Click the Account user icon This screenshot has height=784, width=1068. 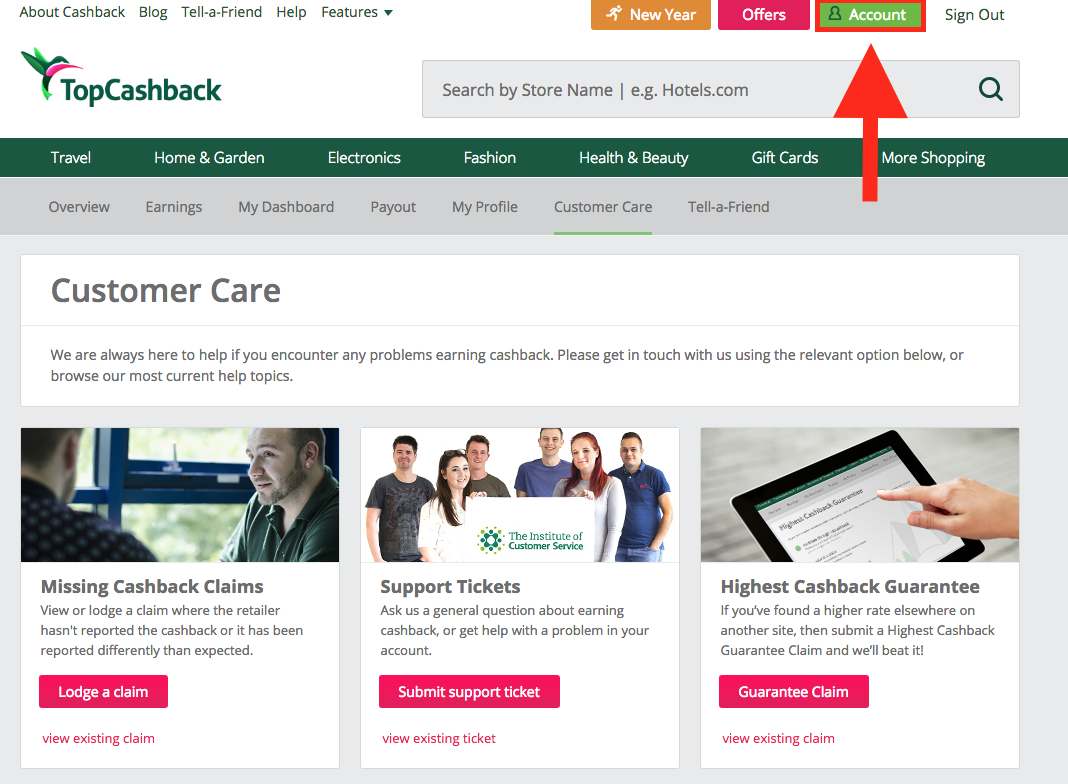pos(834,14)
